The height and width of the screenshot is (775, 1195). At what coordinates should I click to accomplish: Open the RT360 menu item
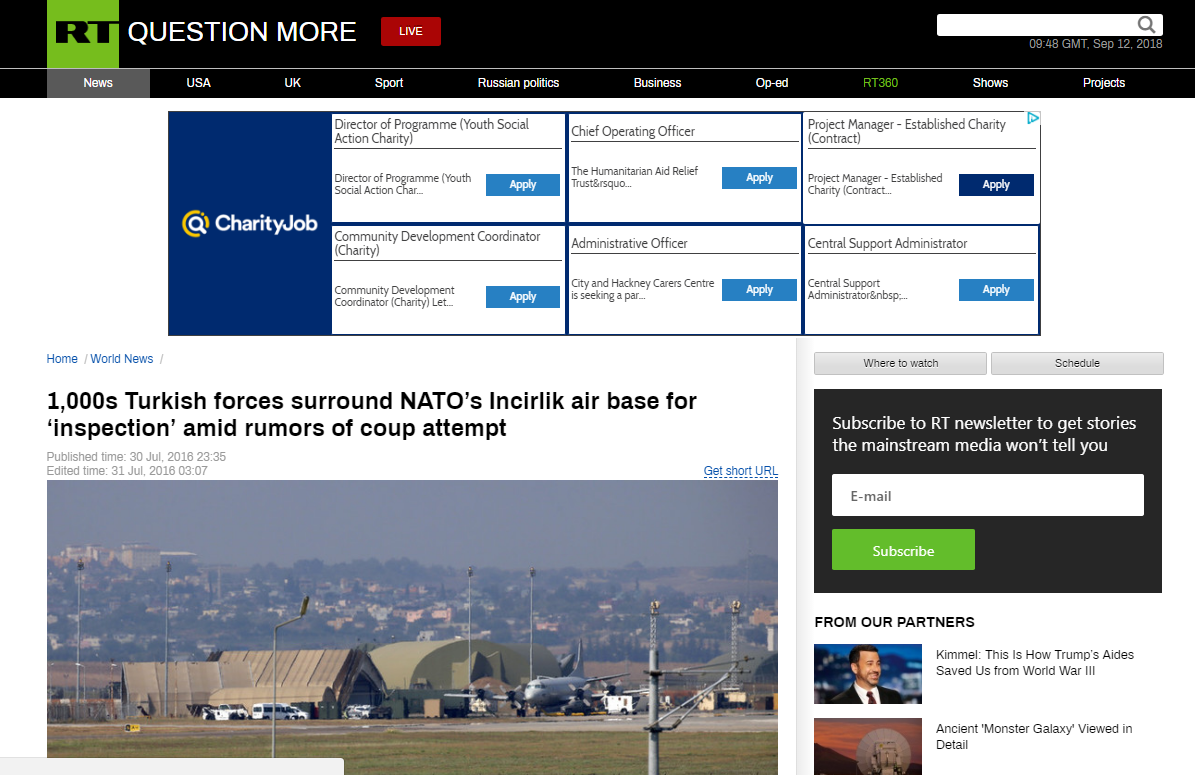[x=880, y=83]
